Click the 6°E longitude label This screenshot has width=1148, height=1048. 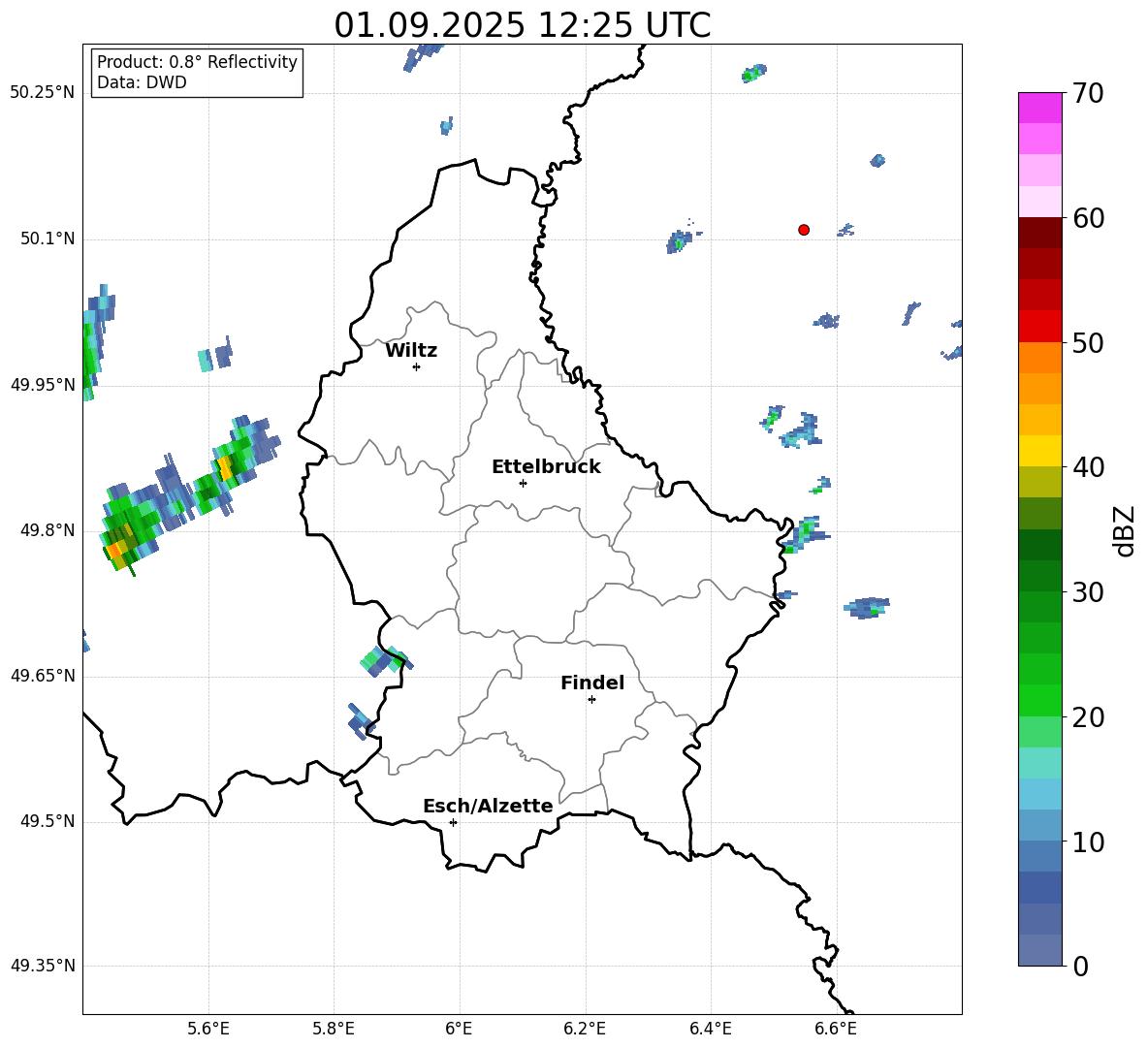(x=459, y=1029)
